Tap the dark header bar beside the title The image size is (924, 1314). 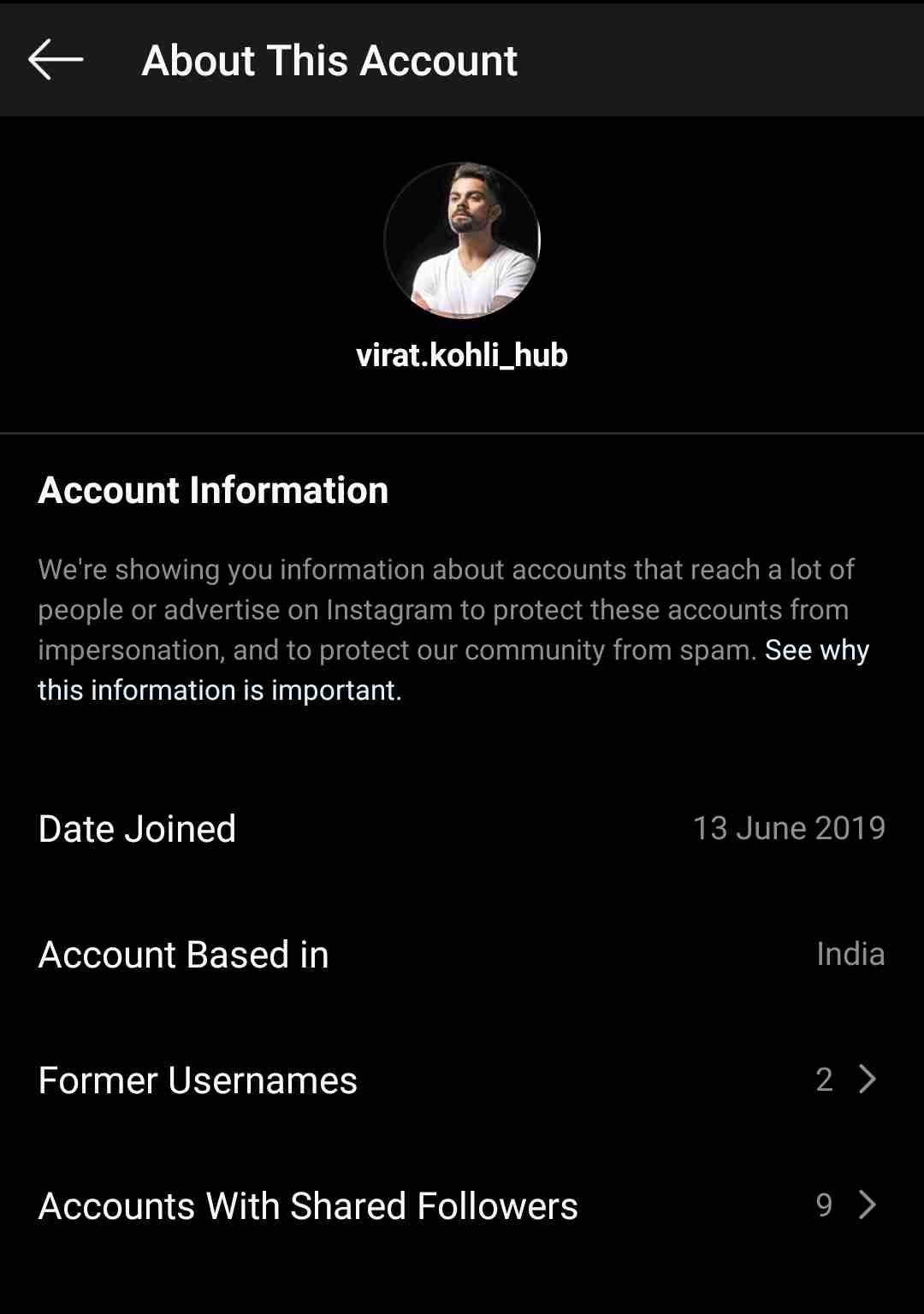point(719,60)
